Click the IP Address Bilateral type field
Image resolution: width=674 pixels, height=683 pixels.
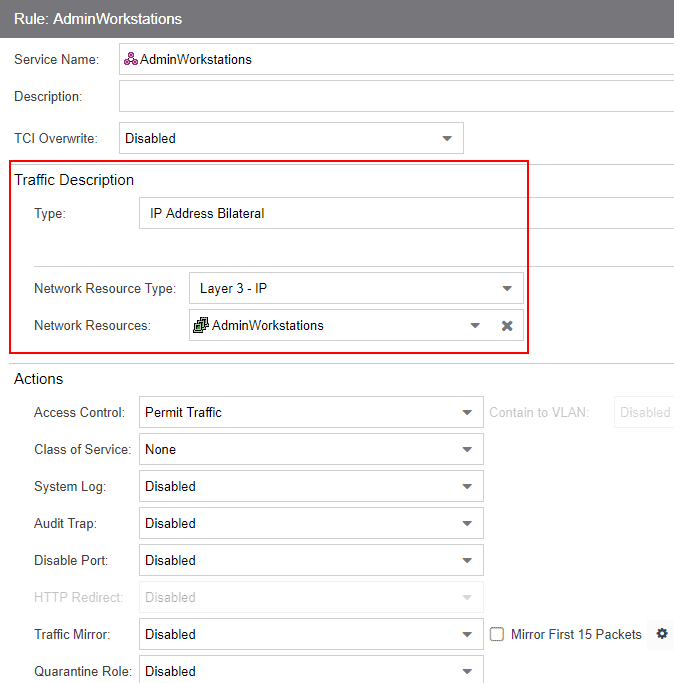coord(400,213)
